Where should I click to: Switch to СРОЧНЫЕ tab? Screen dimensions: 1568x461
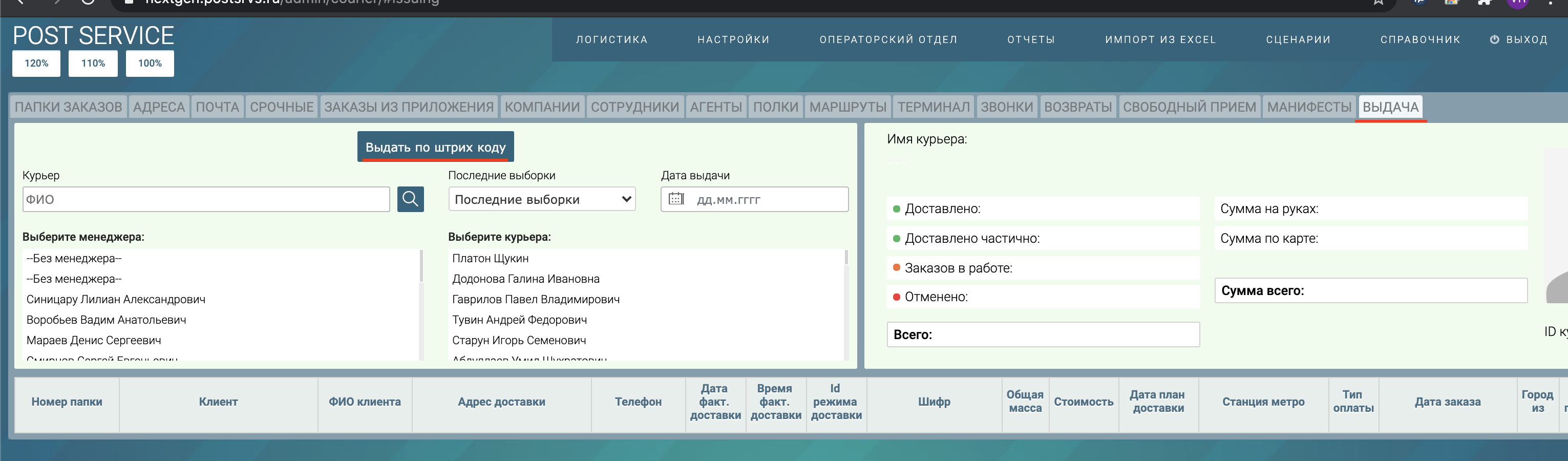pyautogui.click(x=282, y=107)
